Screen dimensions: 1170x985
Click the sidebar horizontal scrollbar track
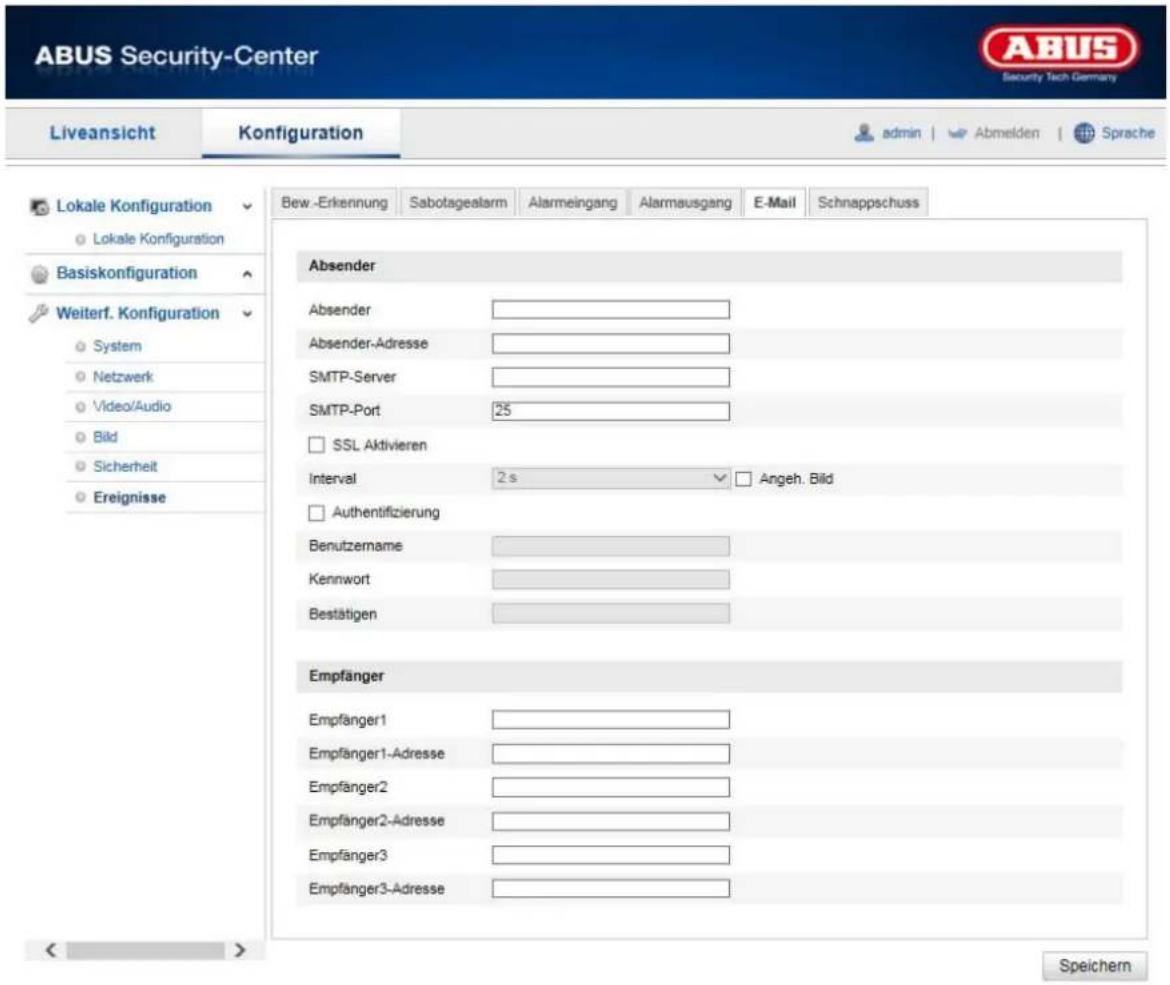145,950
